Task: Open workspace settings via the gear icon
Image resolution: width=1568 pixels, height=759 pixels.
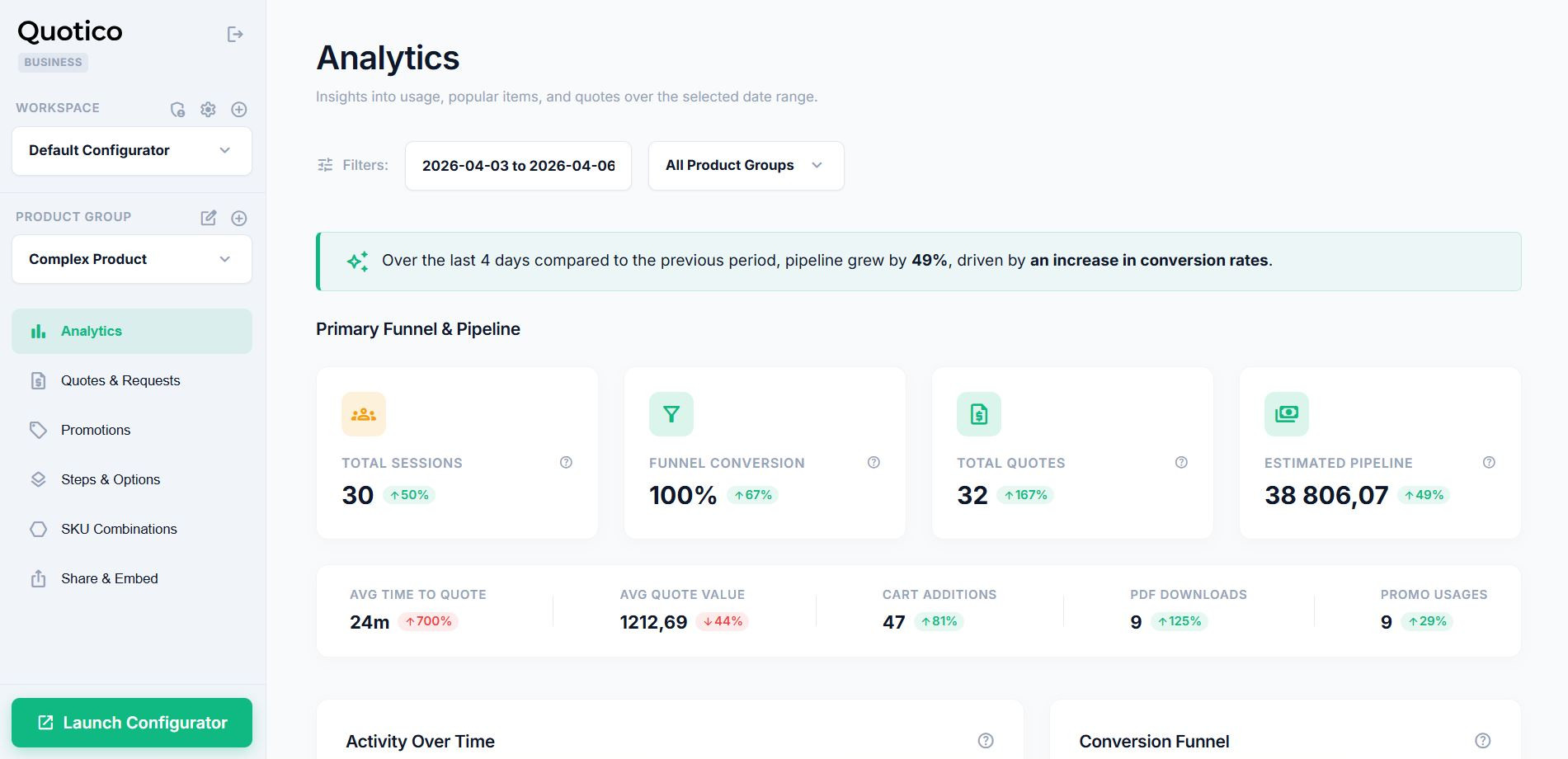Action: [209, 108]
